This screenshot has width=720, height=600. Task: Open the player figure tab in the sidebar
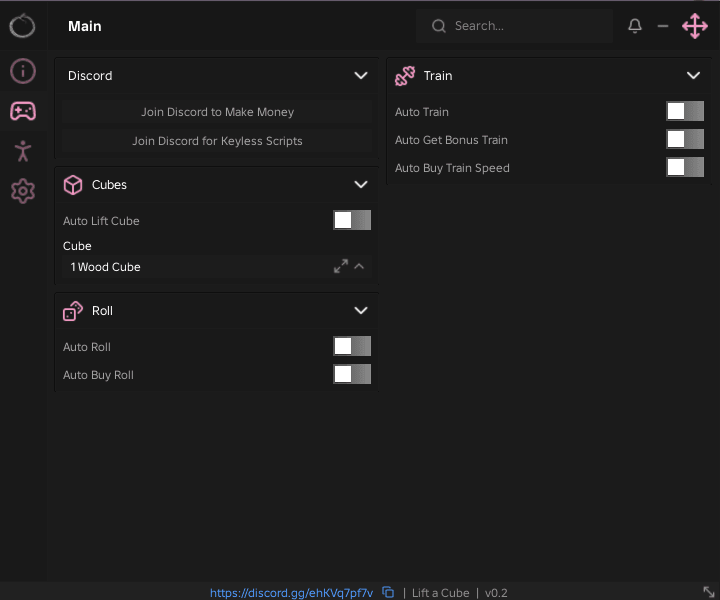(23, 151)
